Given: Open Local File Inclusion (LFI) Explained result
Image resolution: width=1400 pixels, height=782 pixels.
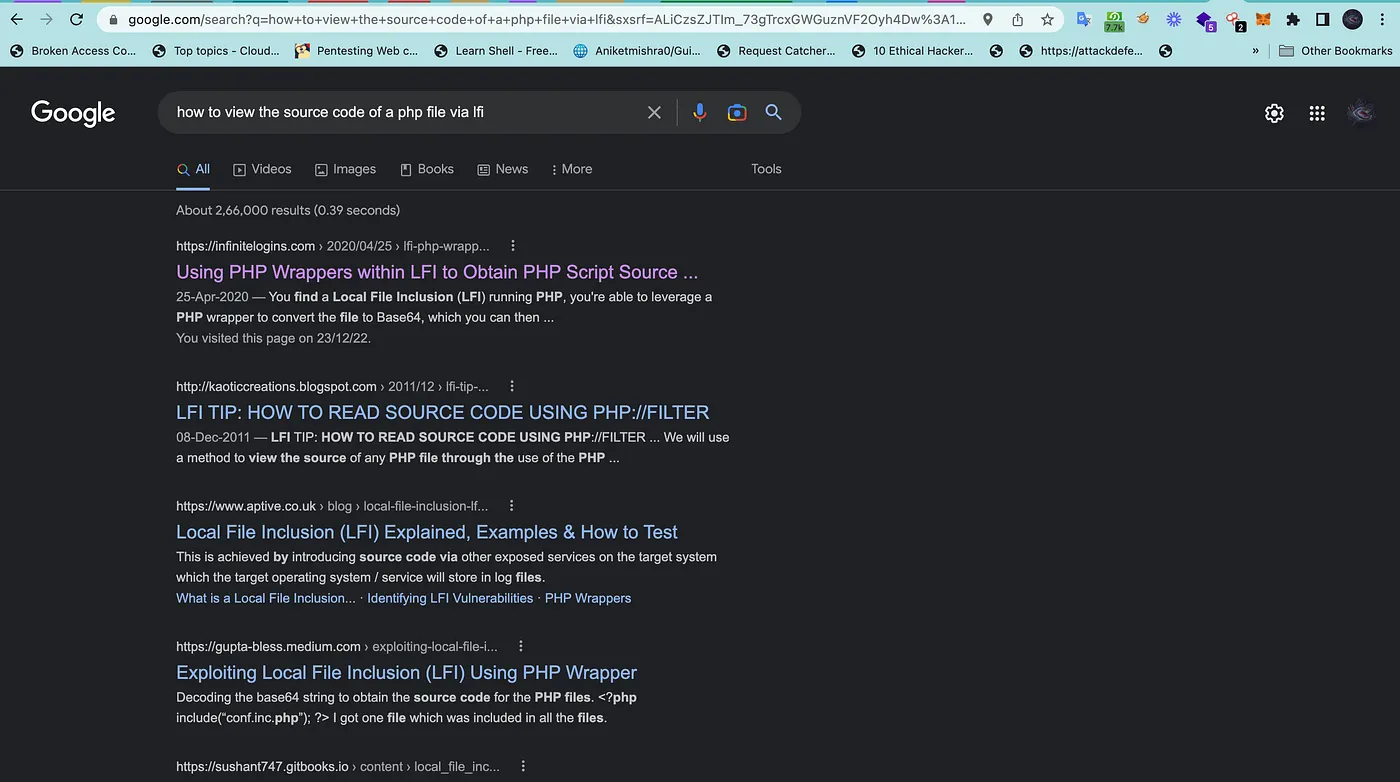Looking at the screenshot, I should pyautogui.click(x=427, y=532).
